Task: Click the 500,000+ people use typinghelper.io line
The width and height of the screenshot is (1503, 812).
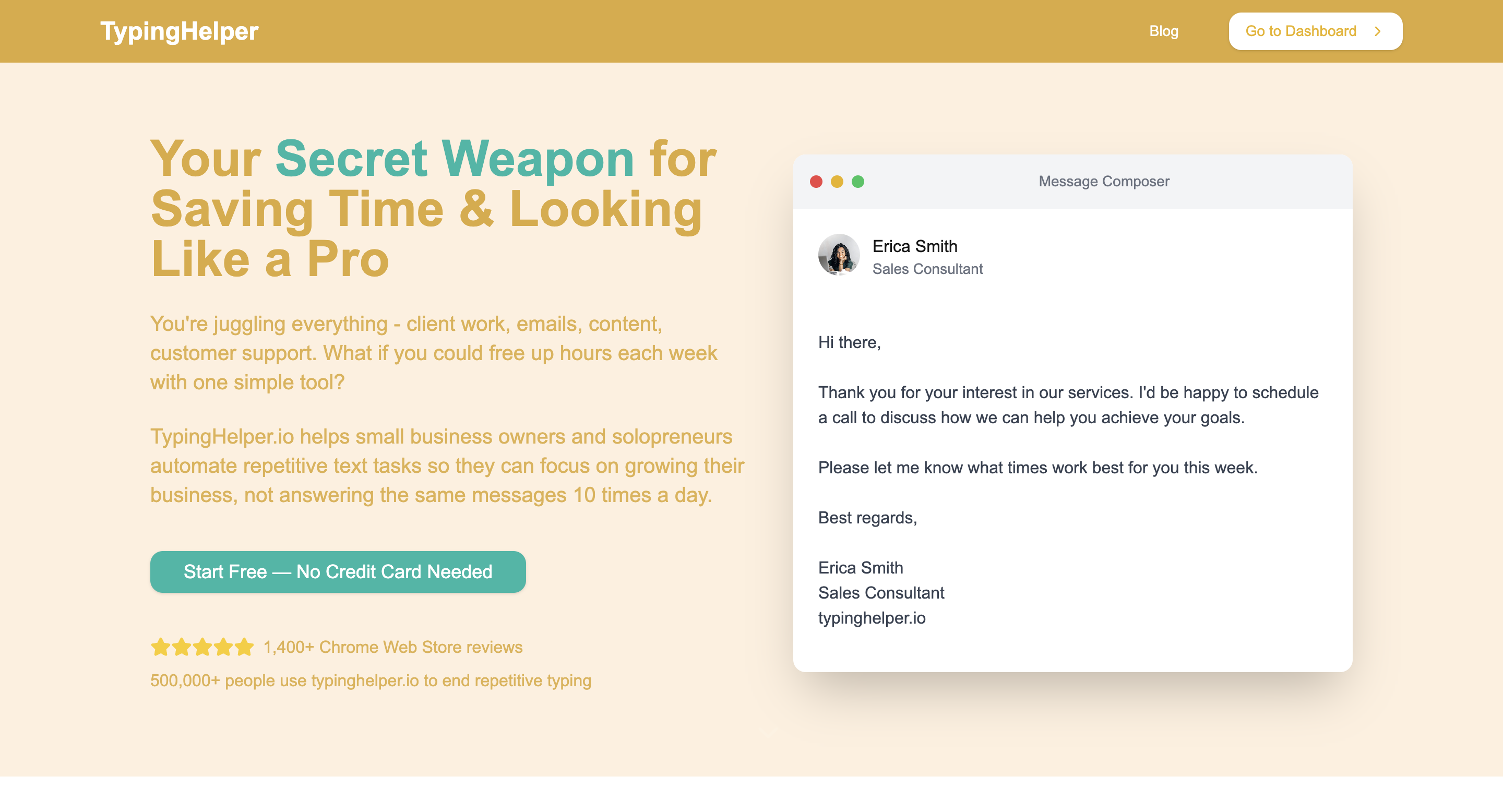Action: tap(371, 680)
